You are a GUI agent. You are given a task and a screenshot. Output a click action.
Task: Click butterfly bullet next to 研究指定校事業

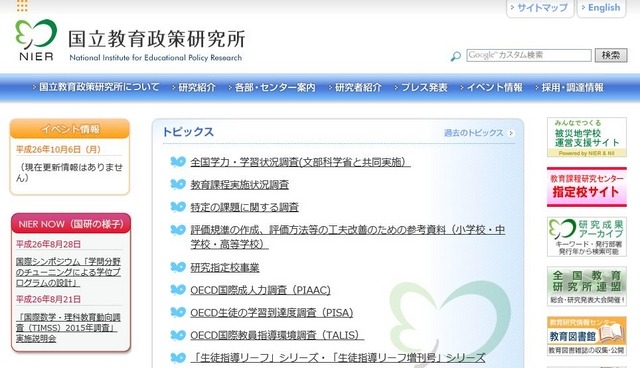coord(178,267)
